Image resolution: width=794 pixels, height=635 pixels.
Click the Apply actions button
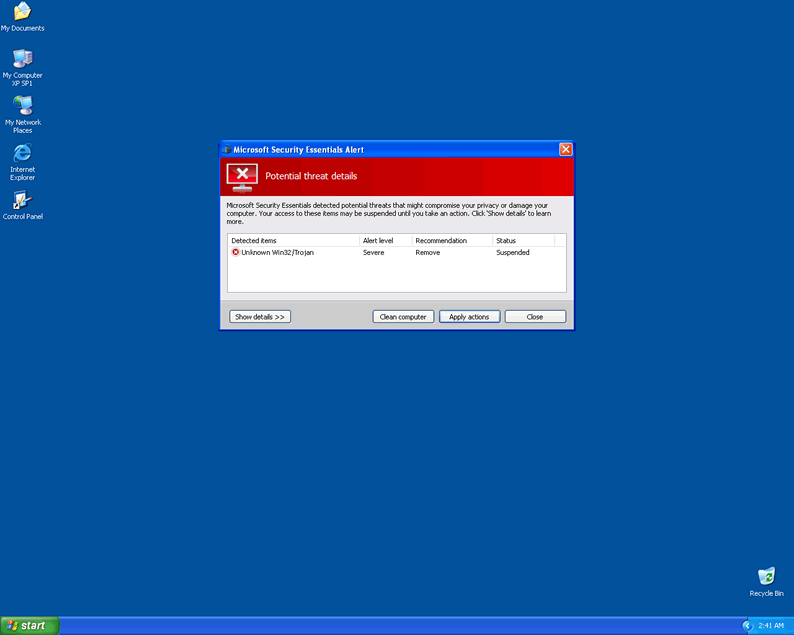[x=469, y=317]
